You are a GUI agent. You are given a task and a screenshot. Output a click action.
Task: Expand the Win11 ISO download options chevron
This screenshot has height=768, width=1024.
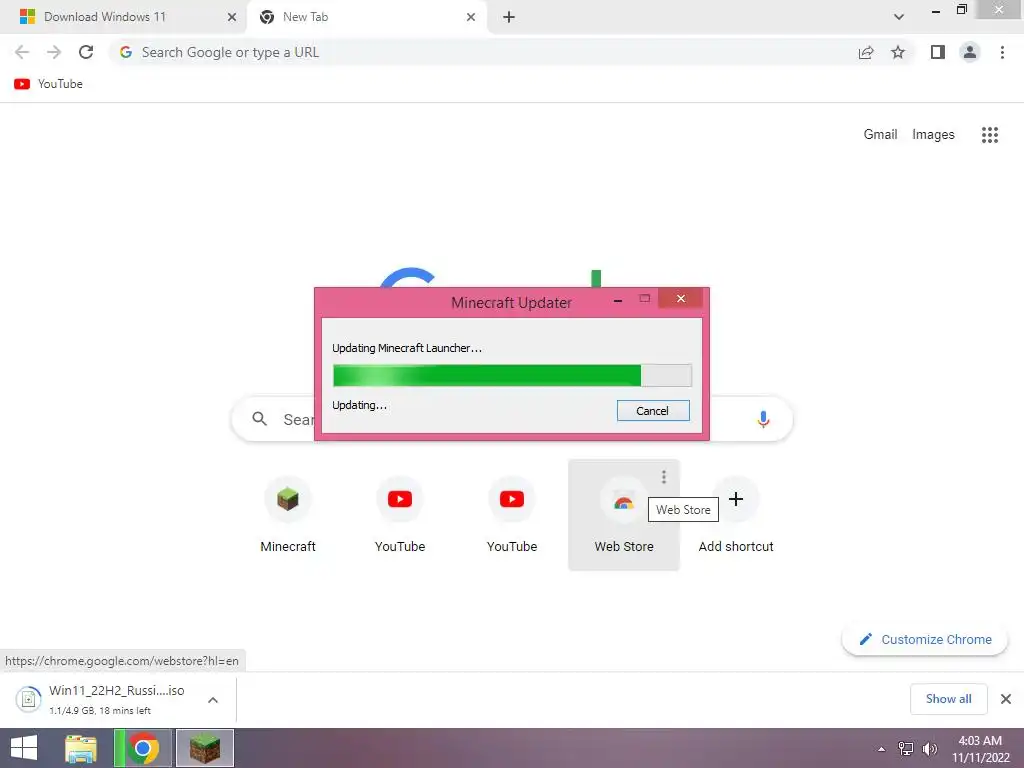coord(213,700)
